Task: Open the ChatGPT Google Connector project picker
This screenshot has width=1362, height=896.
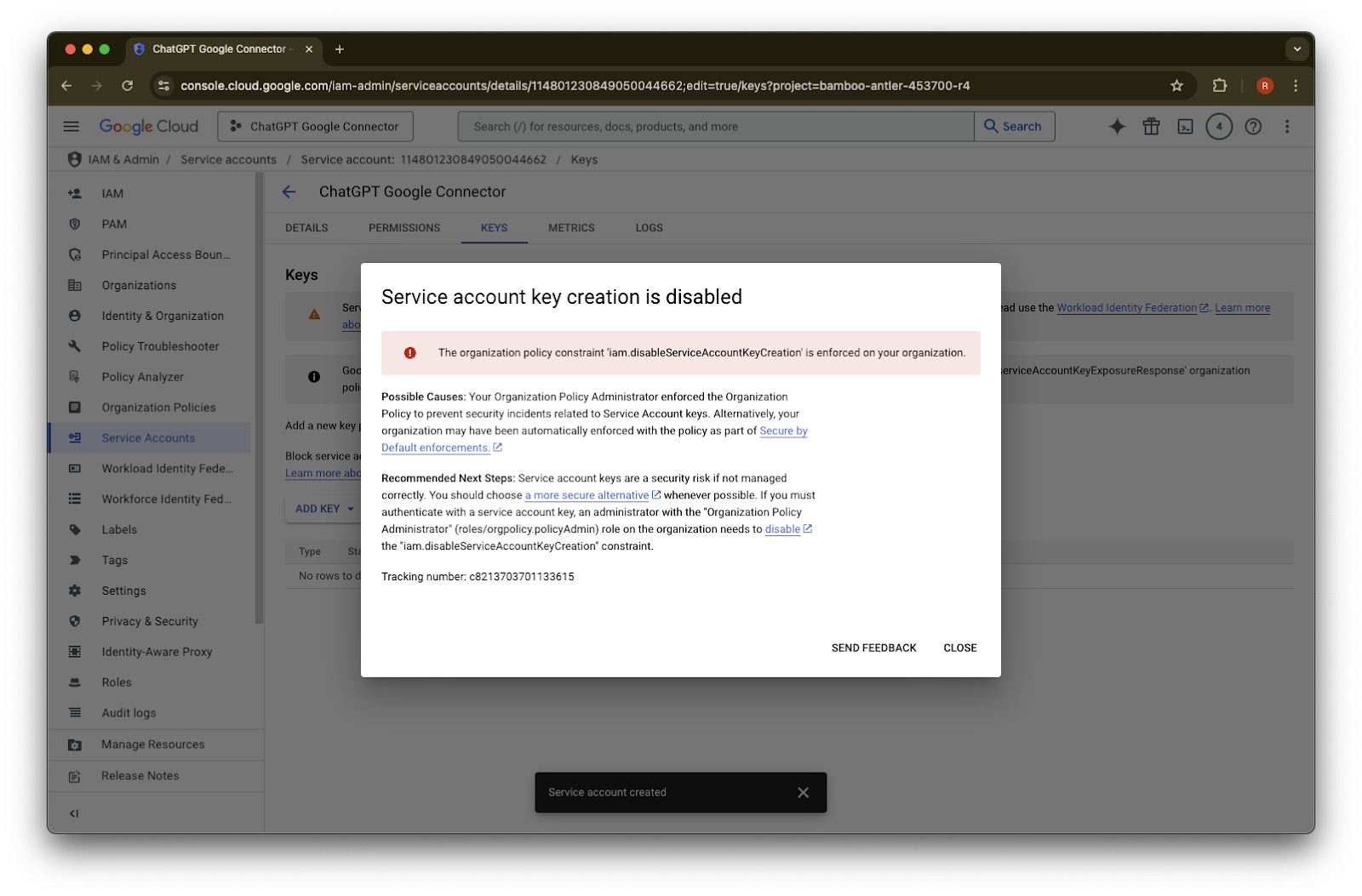Action: [315, 127]
